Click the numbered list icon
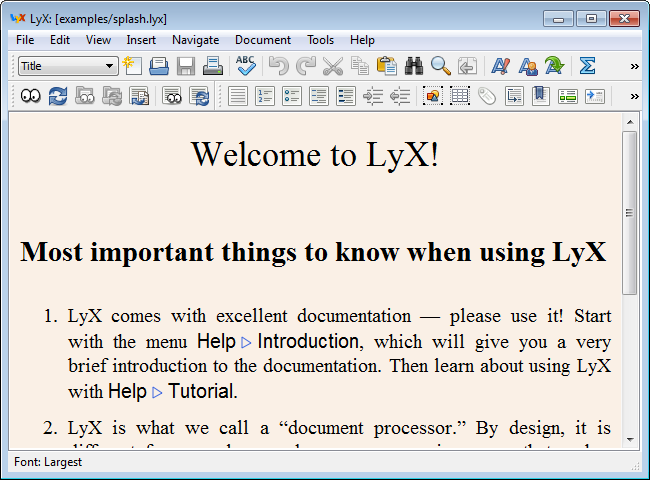 click(265, 96)
